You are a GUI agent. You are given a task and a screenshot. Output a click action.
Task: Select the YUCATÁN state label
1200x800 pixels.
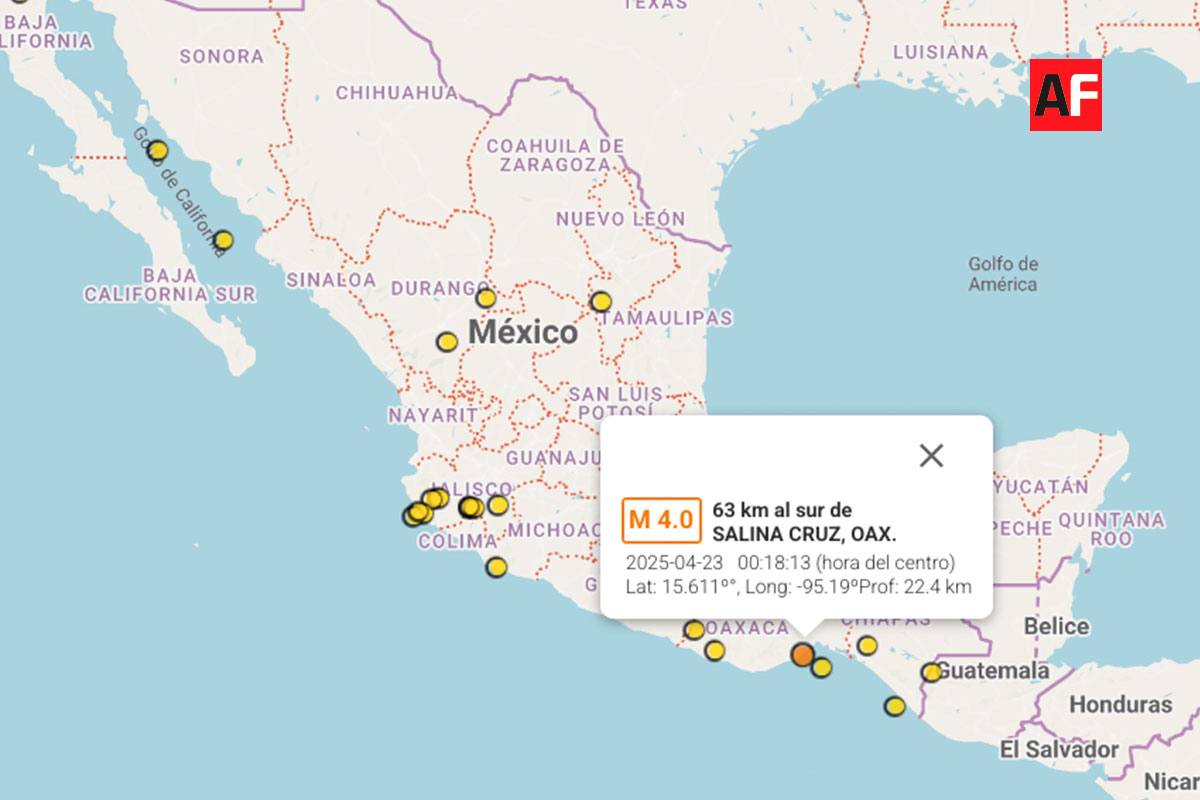click(x=1041, y=488)
